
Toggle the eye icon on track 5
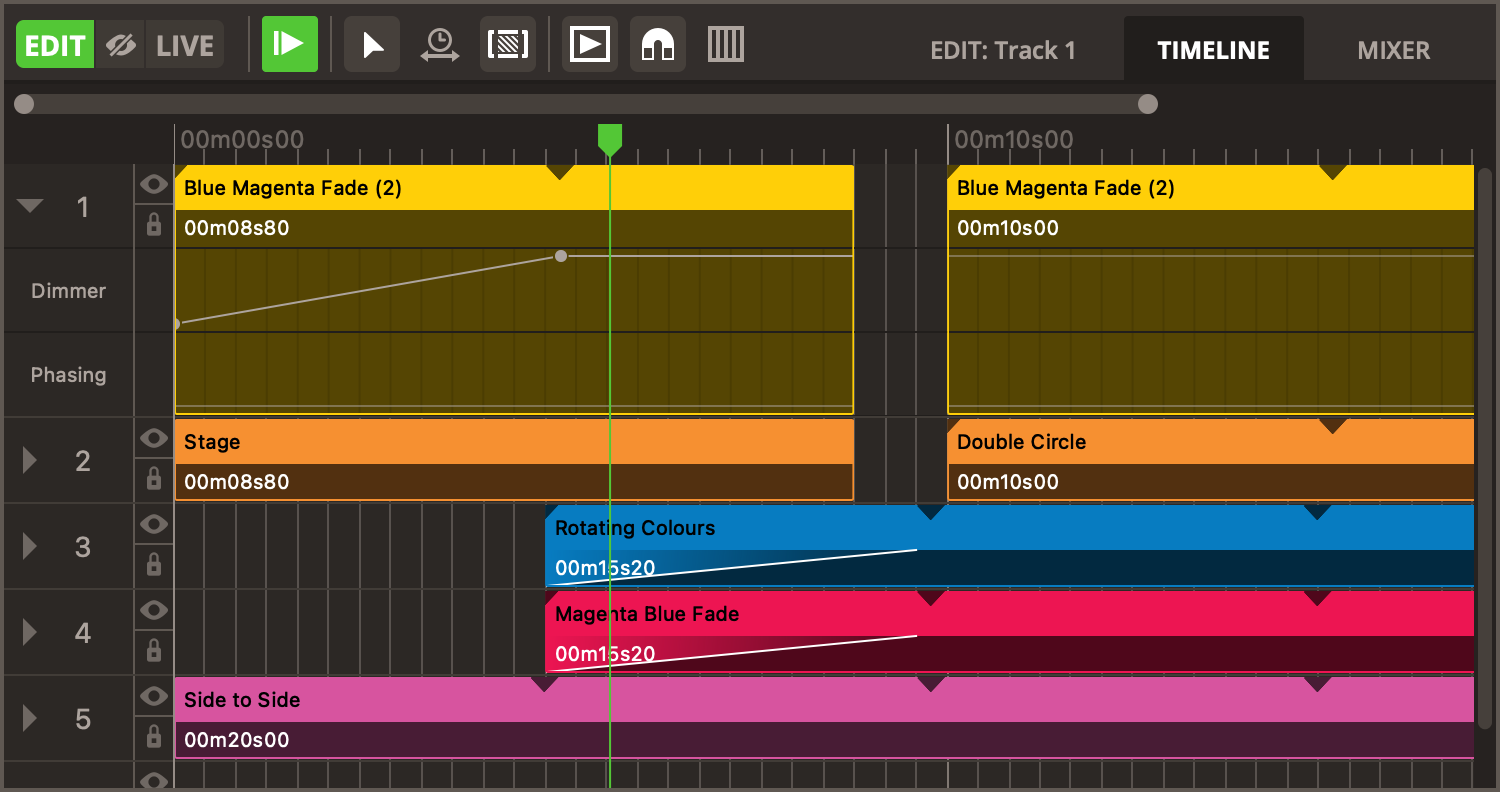154,696
